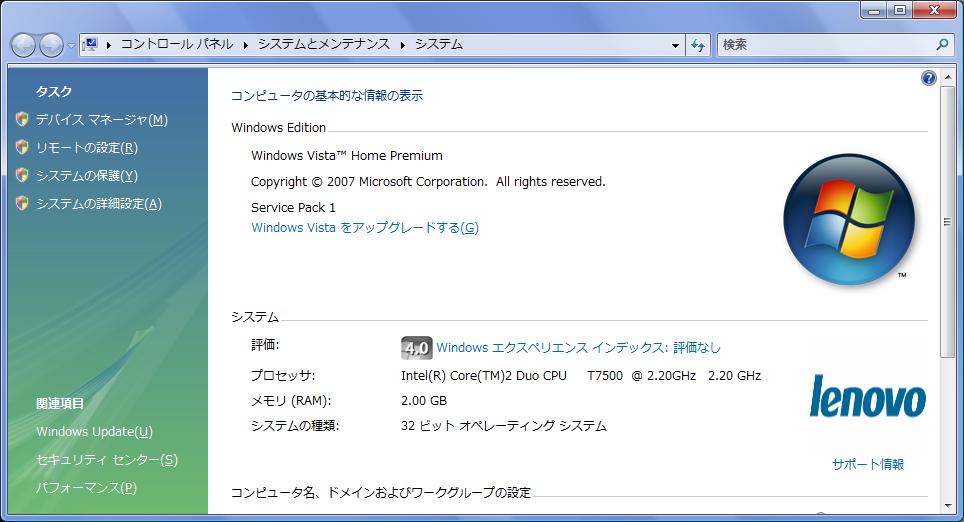
Task: Select 32 ビット オペレーティング システム text
Action: 504,425
